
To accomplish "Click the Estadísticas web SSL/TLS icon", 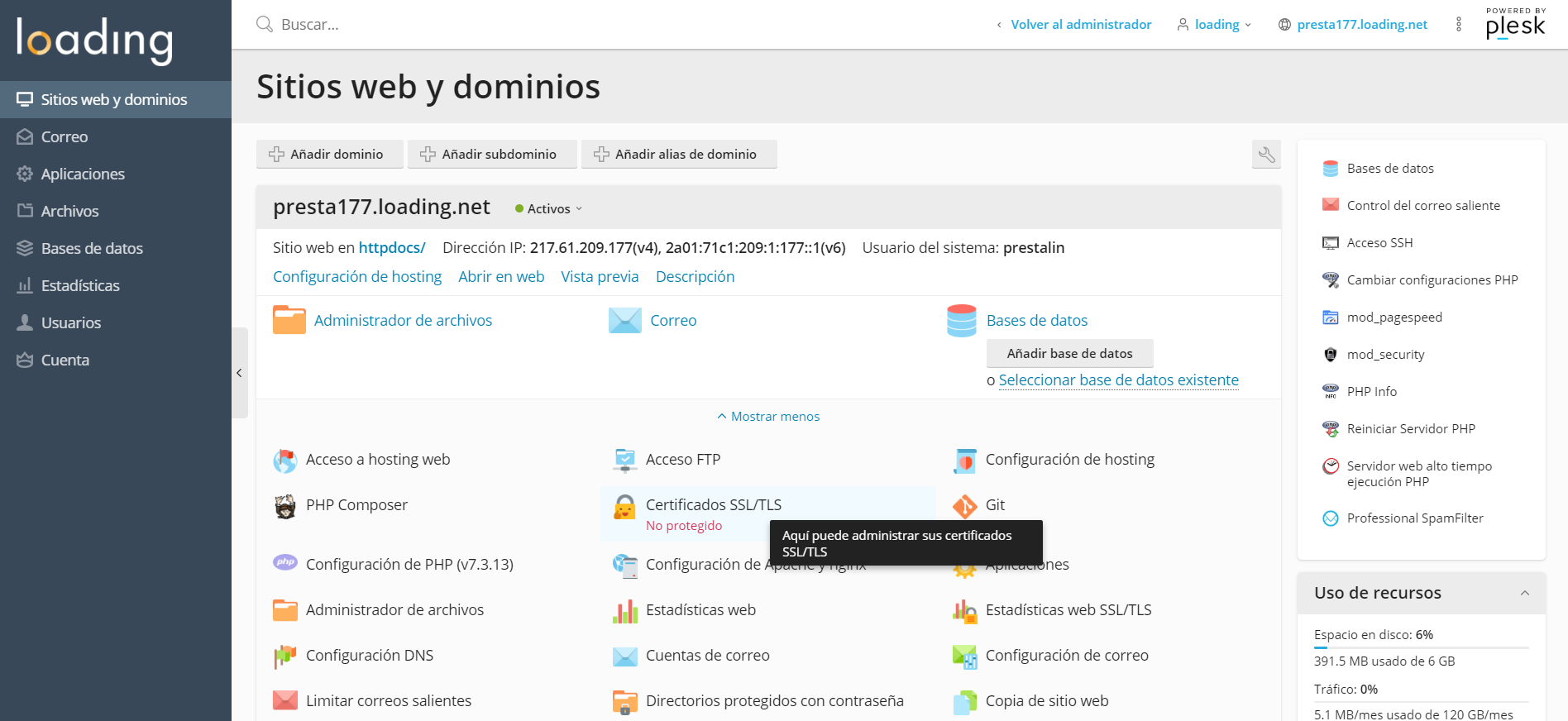I will (965, 611).
